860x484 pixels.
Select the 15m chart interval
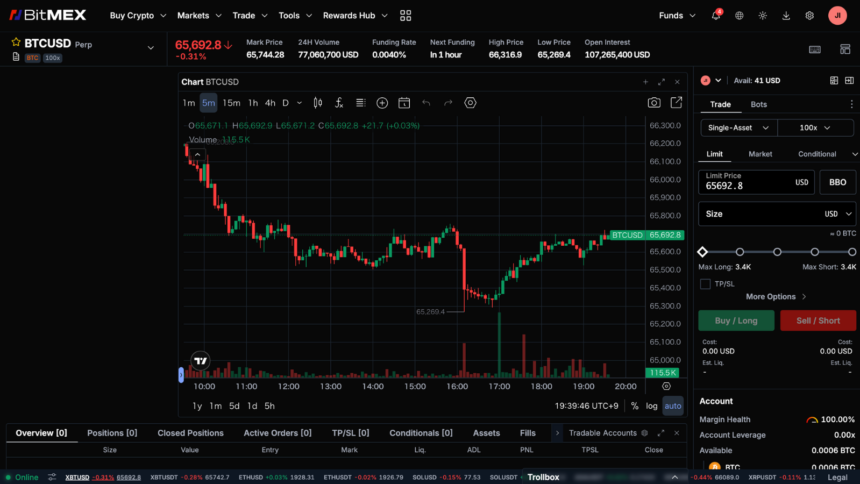pyautogui.click(x=231, y=103)
